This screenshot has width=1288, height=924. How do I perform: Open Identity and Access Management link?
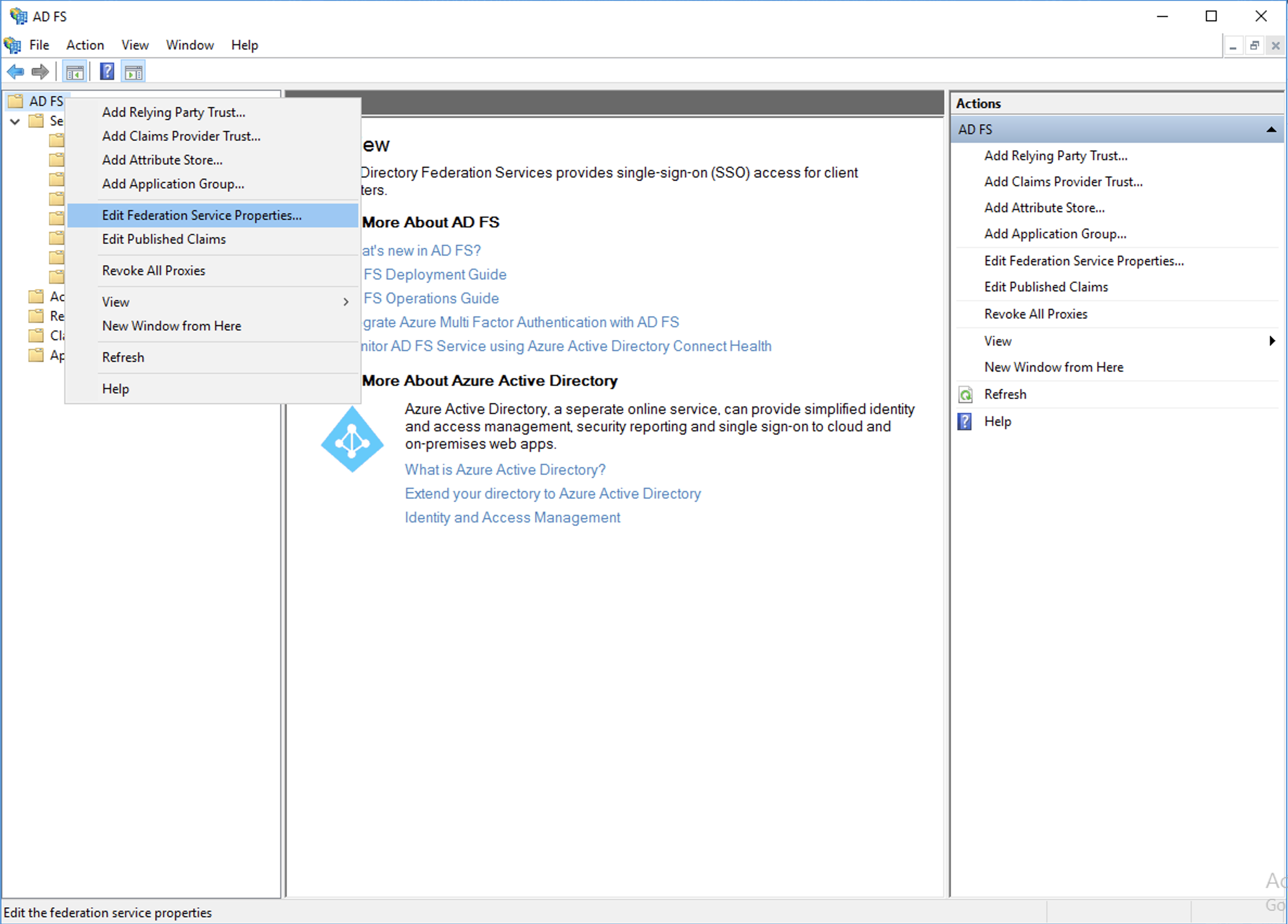(512, 518)
